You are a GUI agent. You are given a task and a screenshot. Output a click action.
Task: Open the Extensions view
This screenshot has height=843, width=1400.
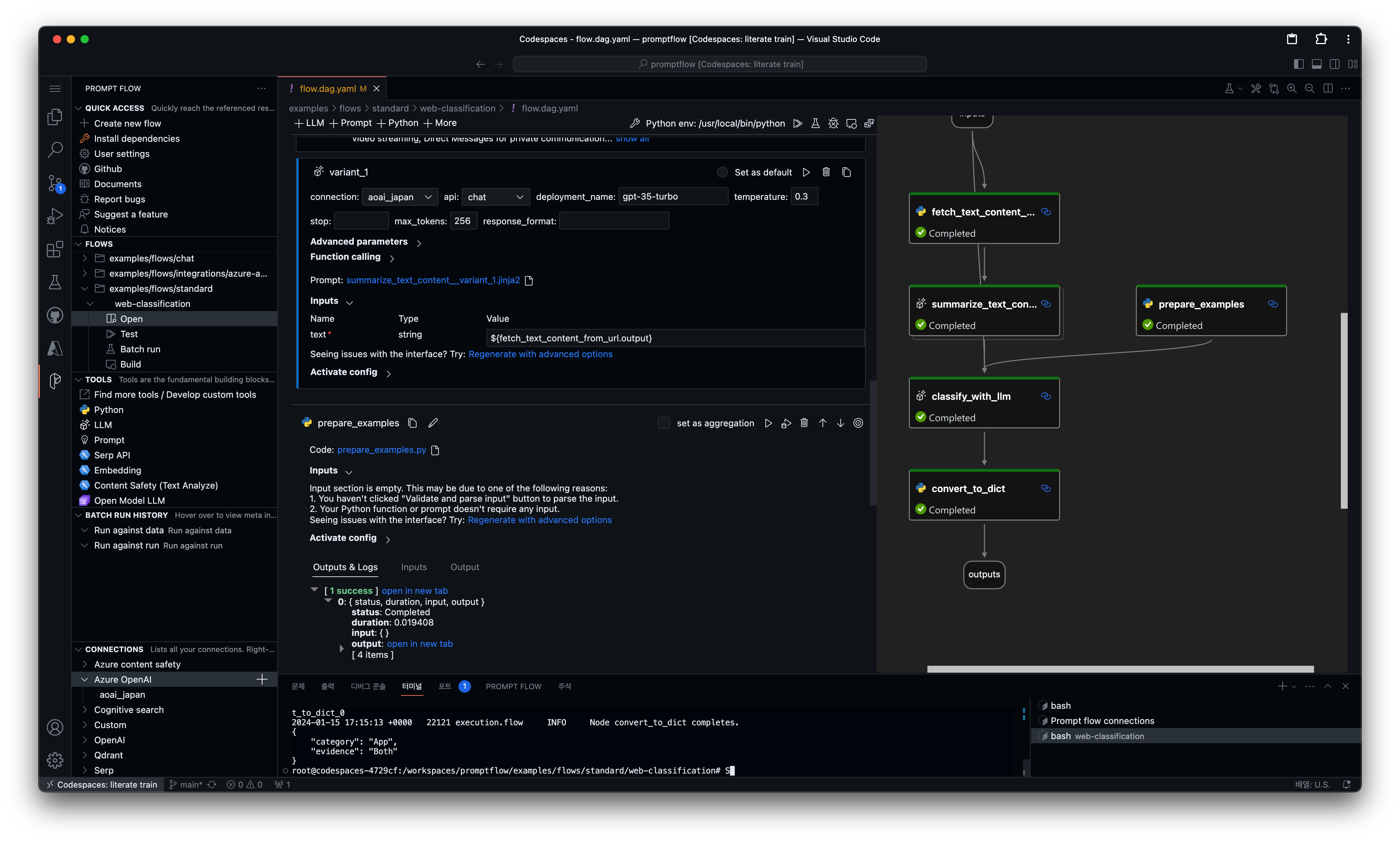[55, 249]
